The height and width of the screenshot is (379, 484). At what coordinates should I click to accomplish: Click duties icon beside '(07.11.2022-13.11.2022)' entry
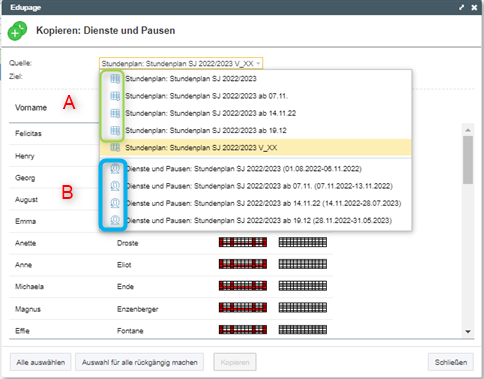point(115,186)
